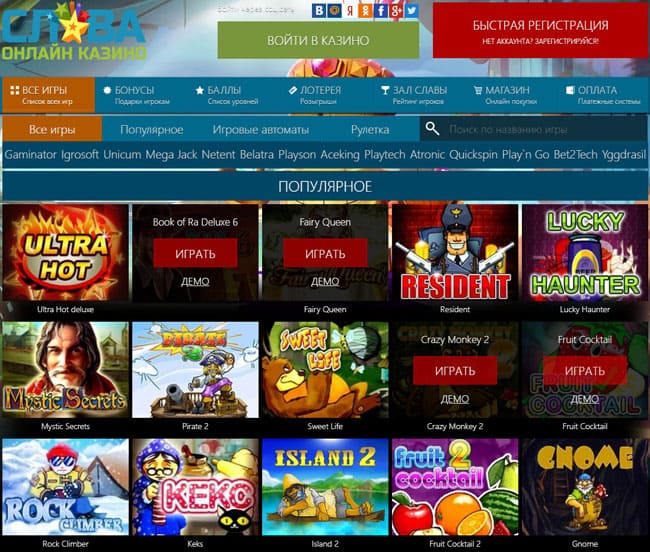This screenshot has width=650, height=552.
Task: Sign in with the VK icon
Action: pyautogui.click(x=319, y=10)
